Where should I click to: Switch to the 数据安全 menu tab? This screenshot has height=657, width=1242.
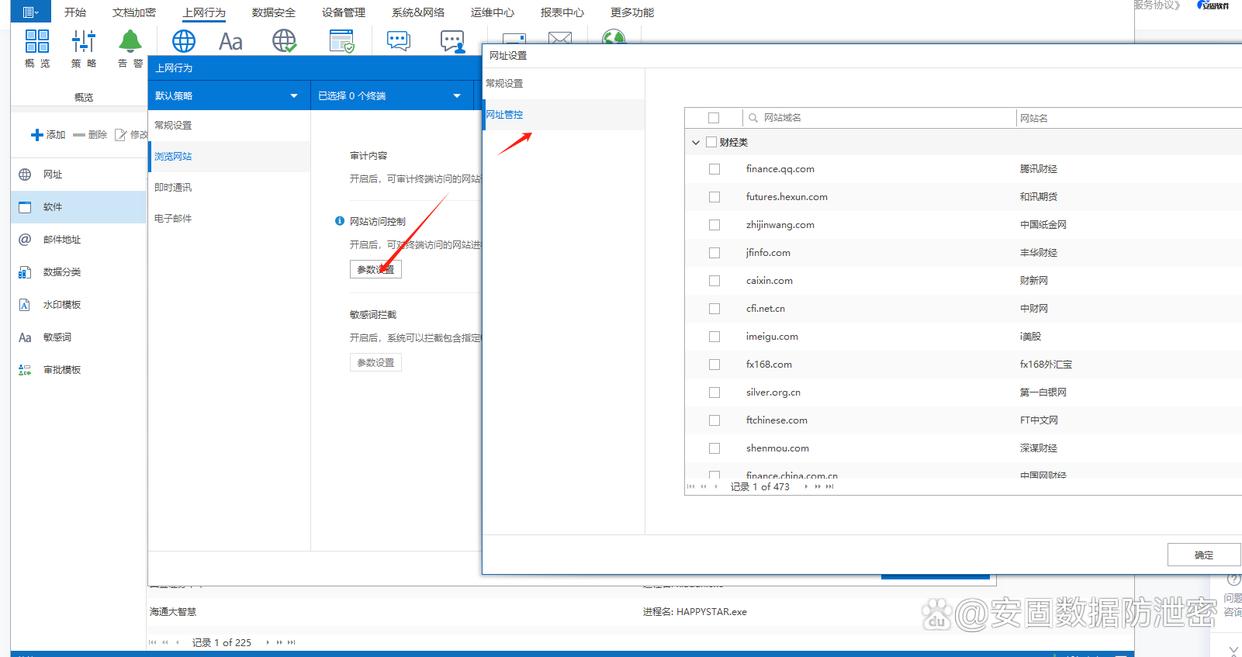[x=273, y=13]
